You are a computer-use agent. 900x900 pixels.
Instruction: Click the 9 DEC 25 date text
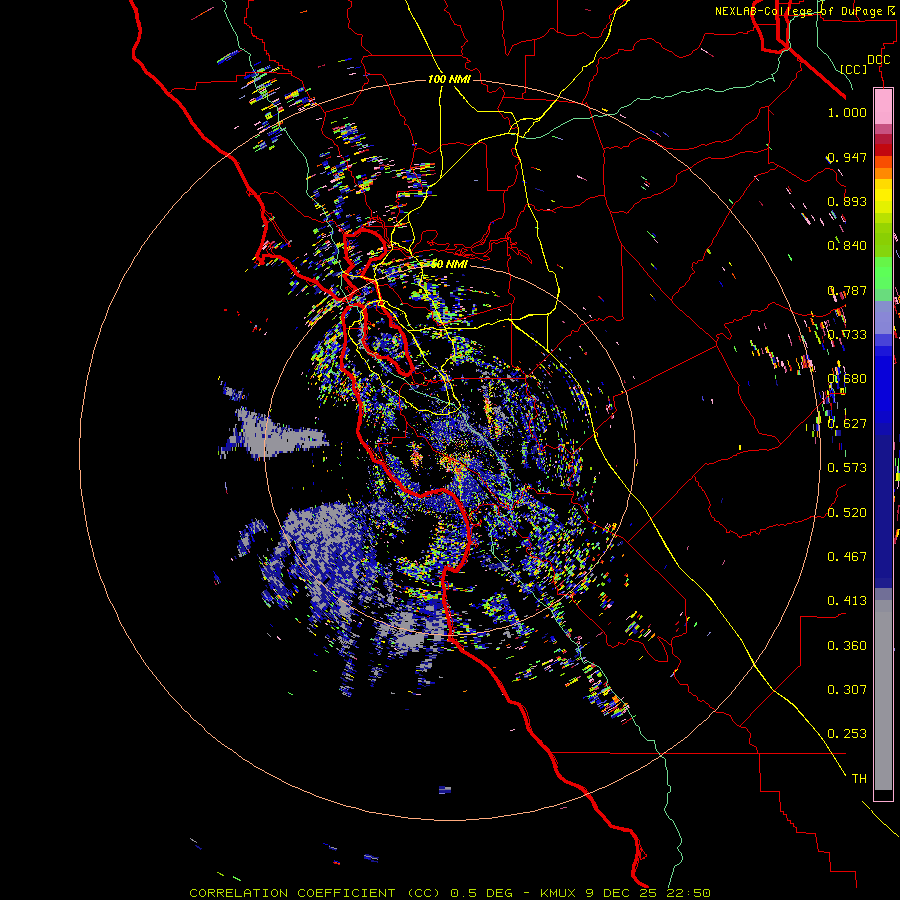pos(622,893)
